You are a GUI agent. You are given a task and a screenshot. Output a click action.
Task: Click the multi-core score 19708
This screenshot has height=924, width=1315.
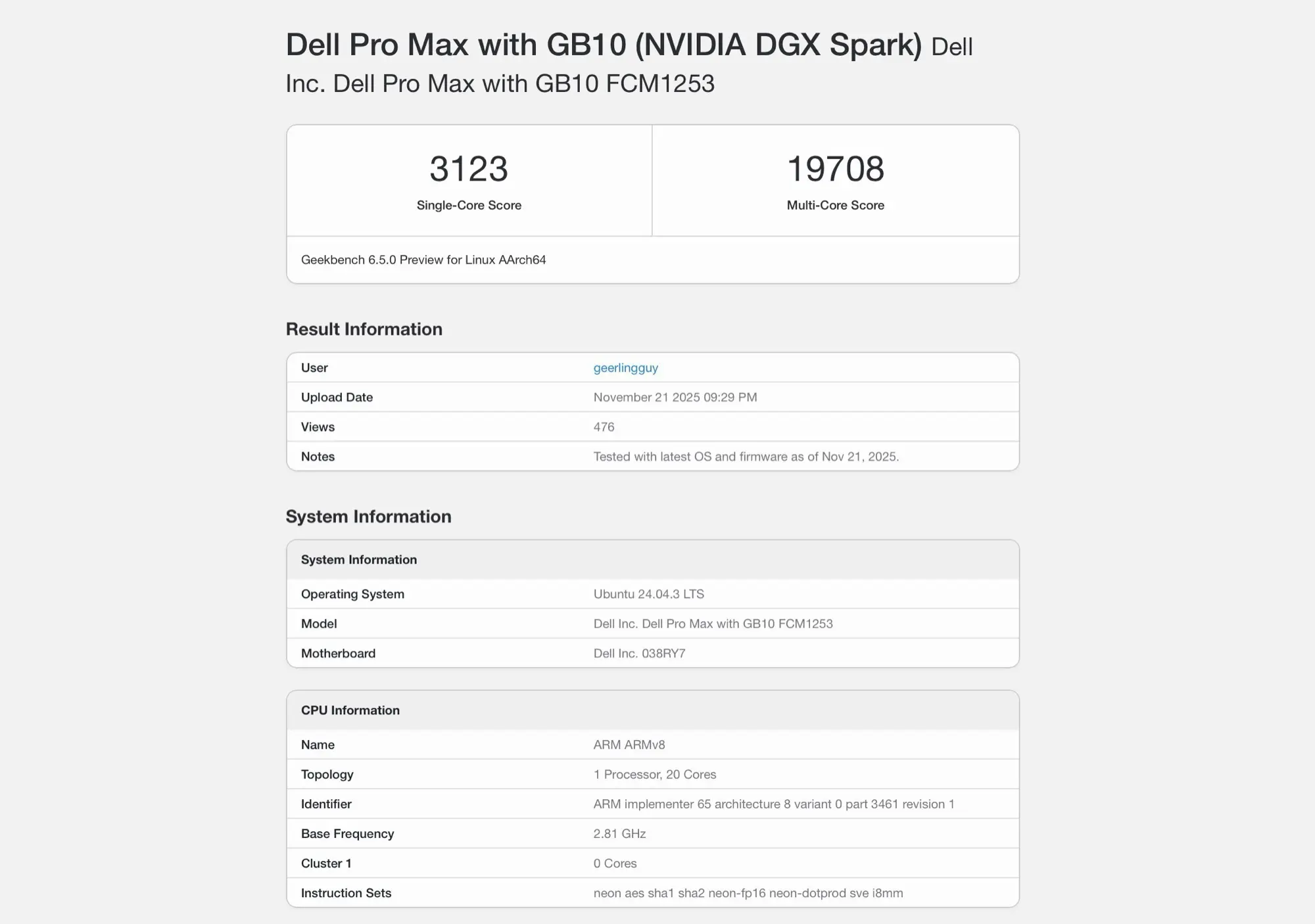click(x=836, y=169)
